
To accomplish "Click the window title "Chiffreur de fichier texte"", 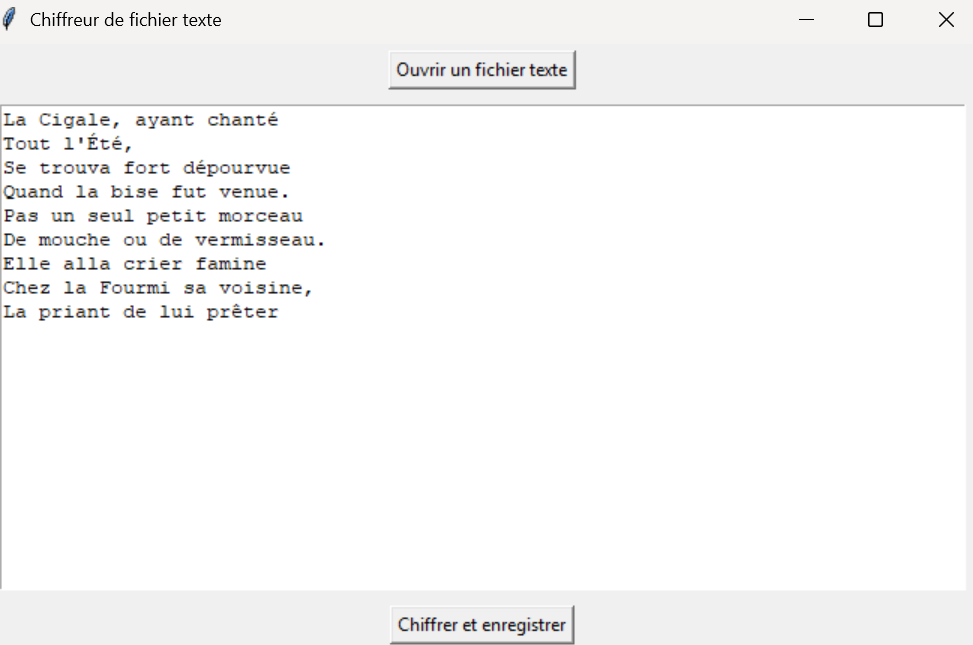I will (x=126, y=20).
